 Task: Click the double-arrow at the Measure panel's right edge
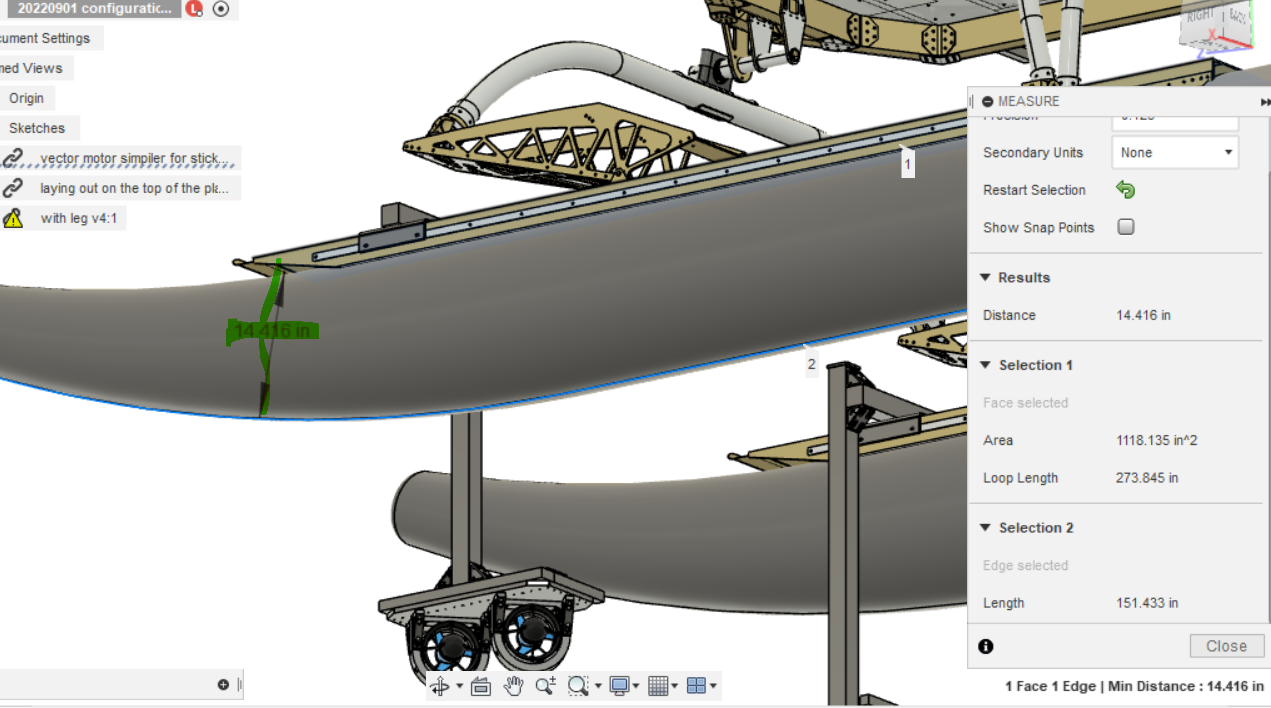(x=1266, y=102)
